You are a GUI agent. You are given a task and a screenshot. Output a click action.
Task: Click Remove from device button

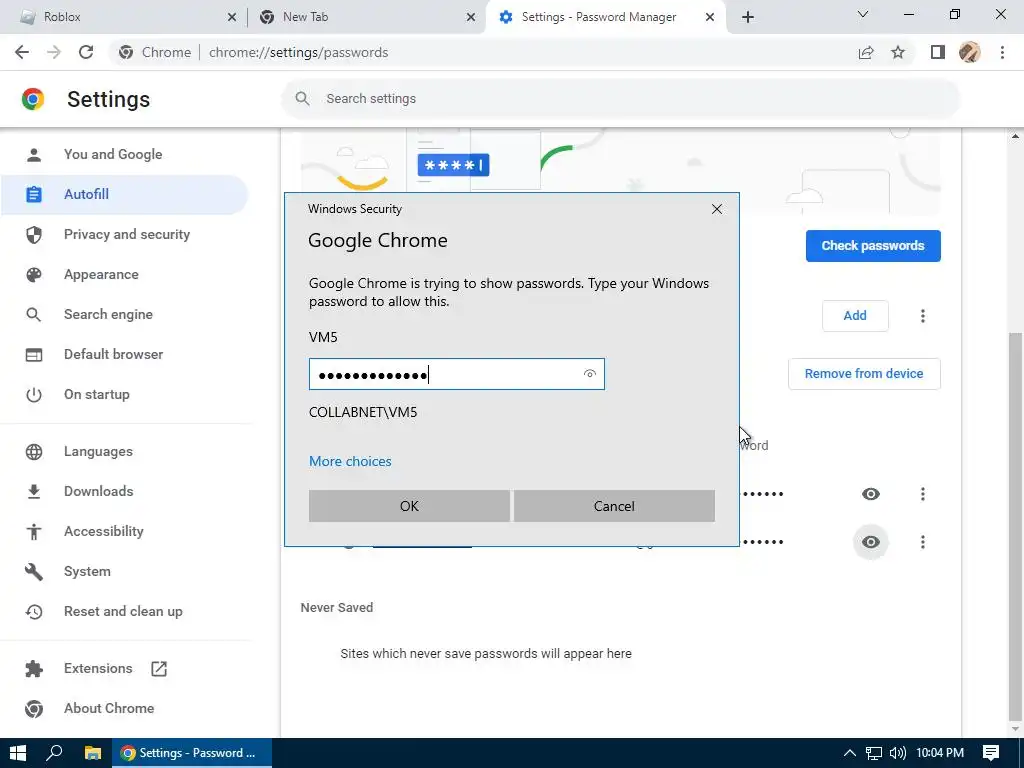864,374
